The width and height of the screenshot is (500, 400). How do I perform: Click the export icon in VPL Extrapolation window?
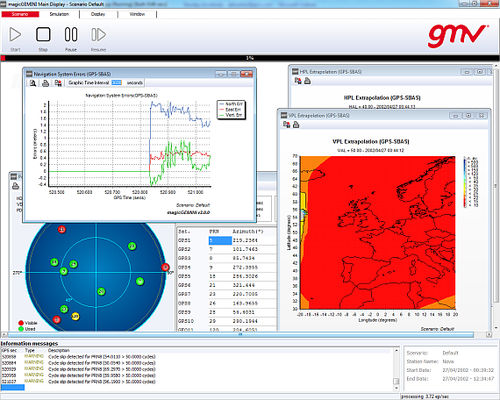pos(286,124)
